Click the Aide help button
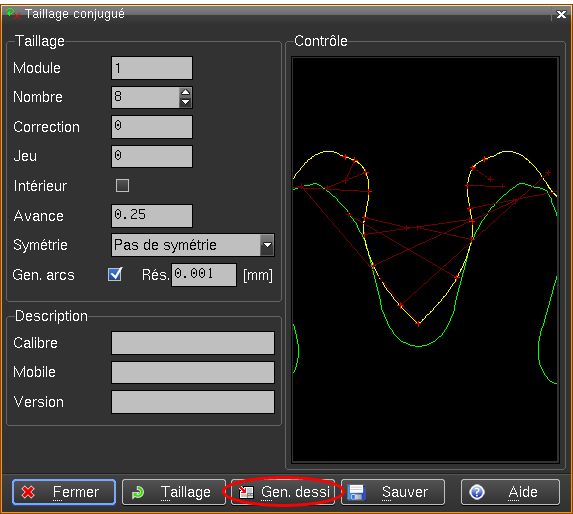This screenshot has width=573, height=514. point(510,492)
